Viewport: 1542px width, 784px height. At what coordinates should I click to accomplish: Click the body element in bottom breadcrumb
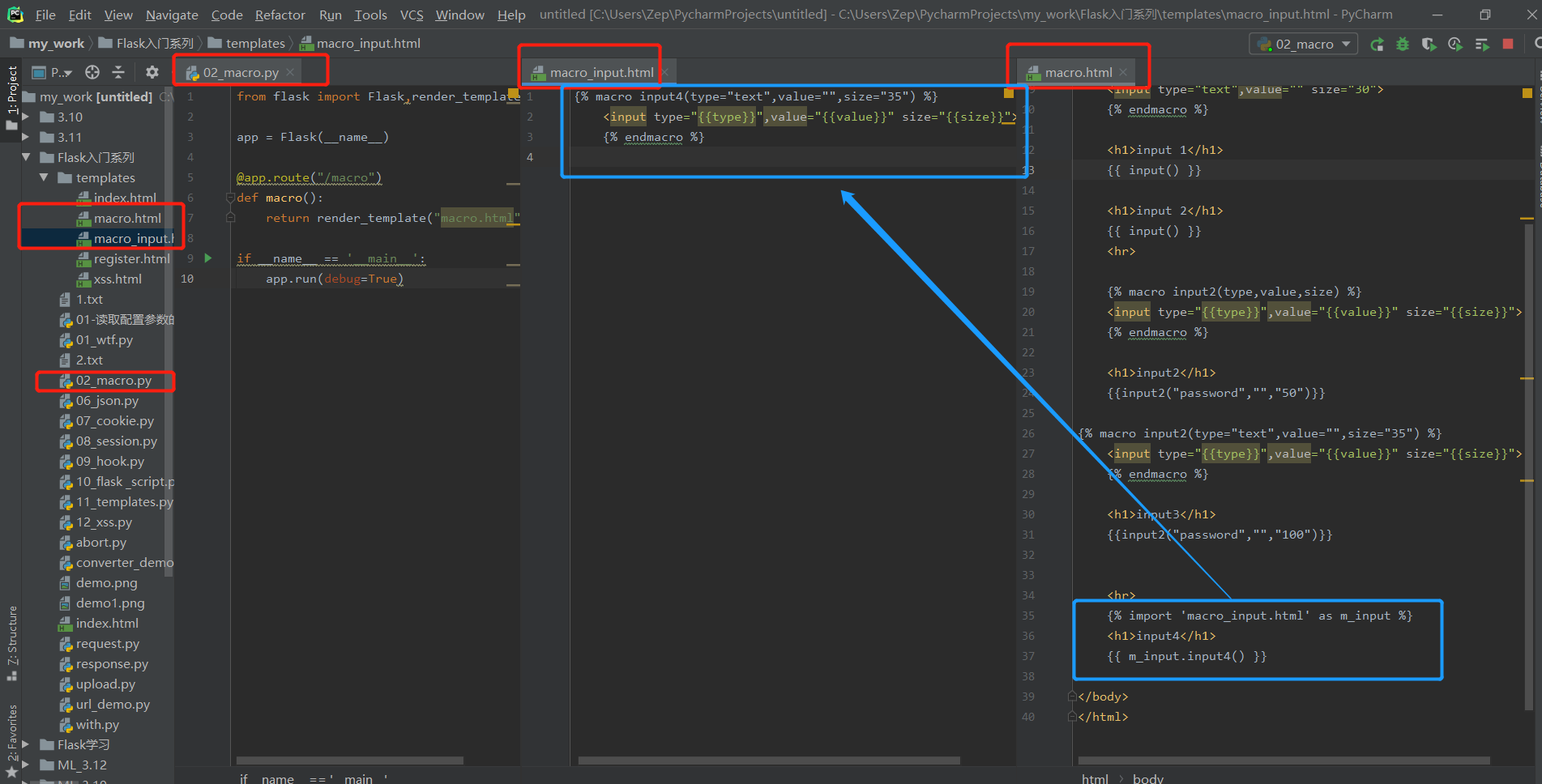pyautogui.click(x=1148, y=778)
